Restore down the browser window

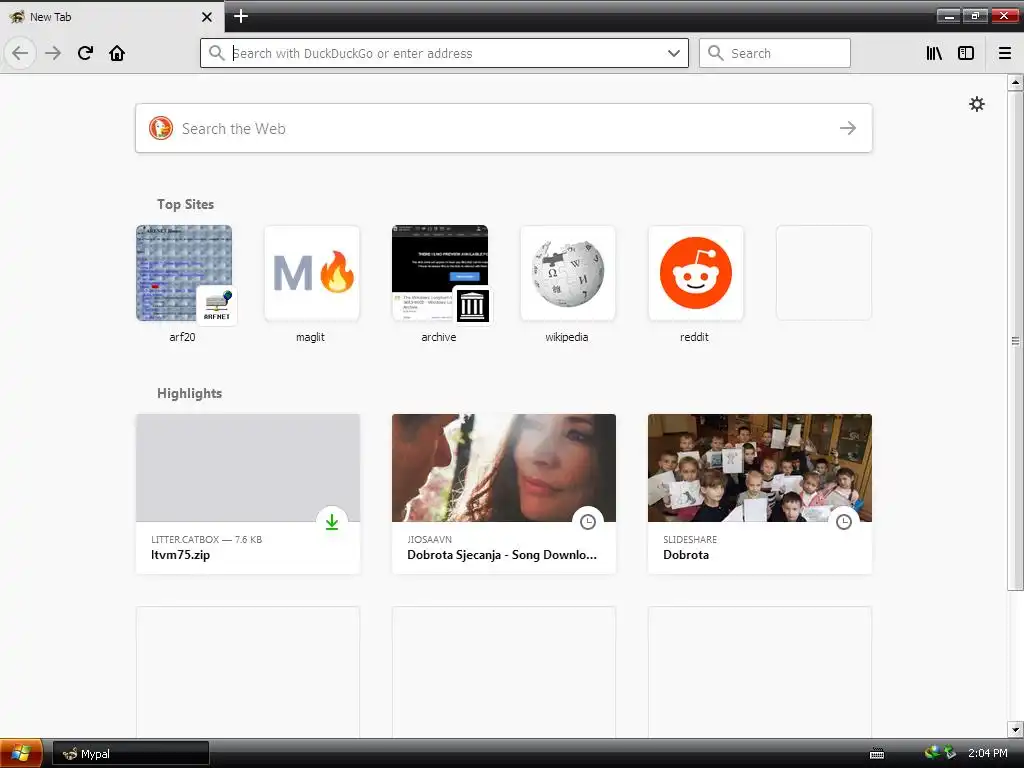click(976, 16)
